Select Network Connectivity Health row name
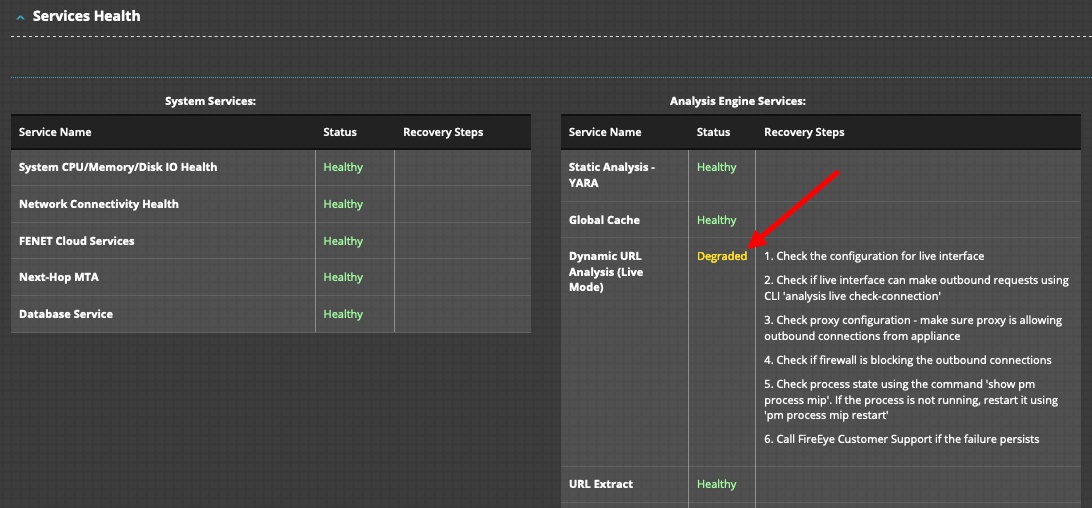 coord(99,204)
